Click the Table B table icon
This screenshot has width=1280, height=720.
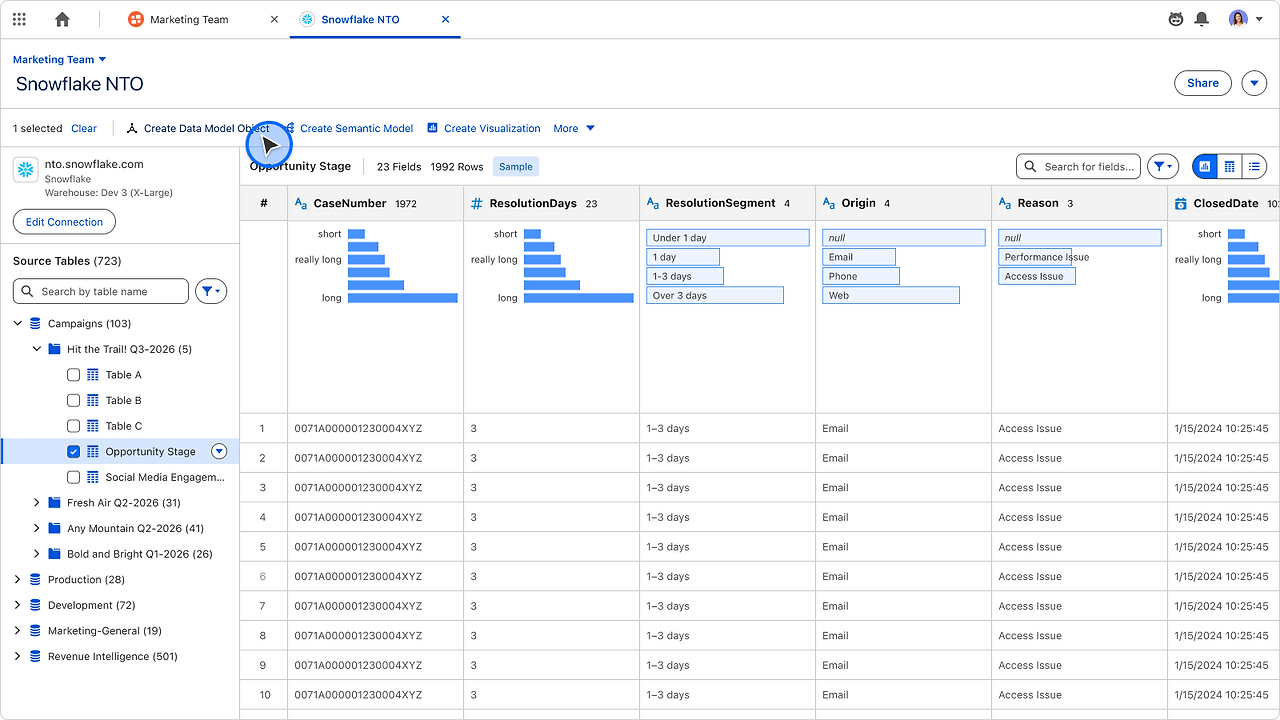[x=93, y=401]
